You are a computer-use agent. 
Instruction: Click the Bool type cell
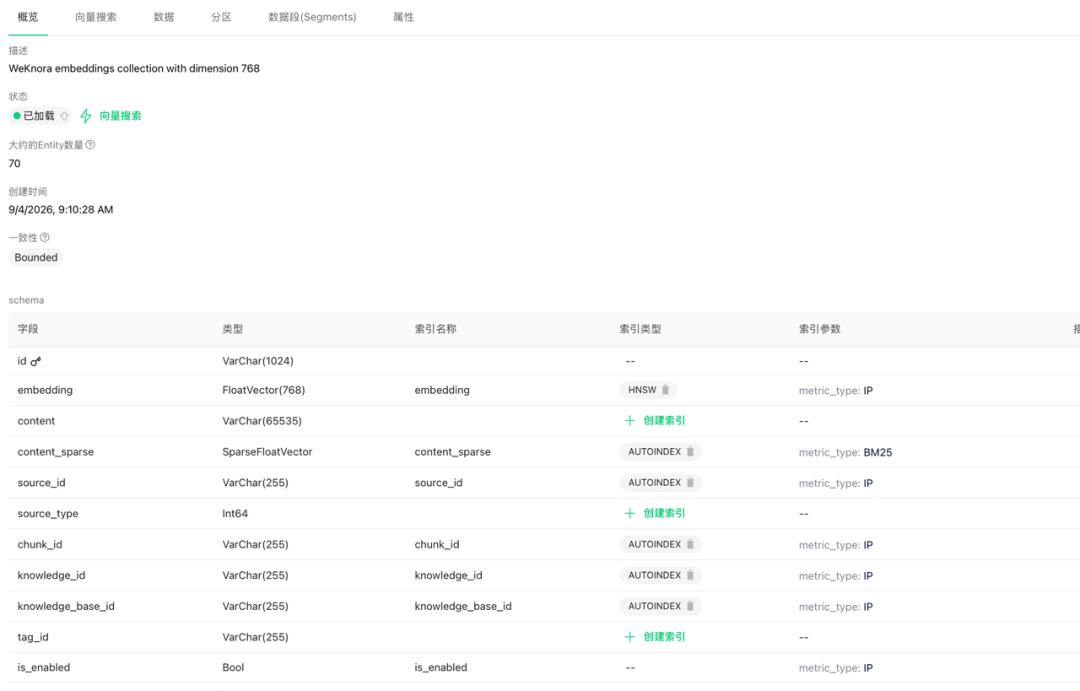[x=233, y=668]
